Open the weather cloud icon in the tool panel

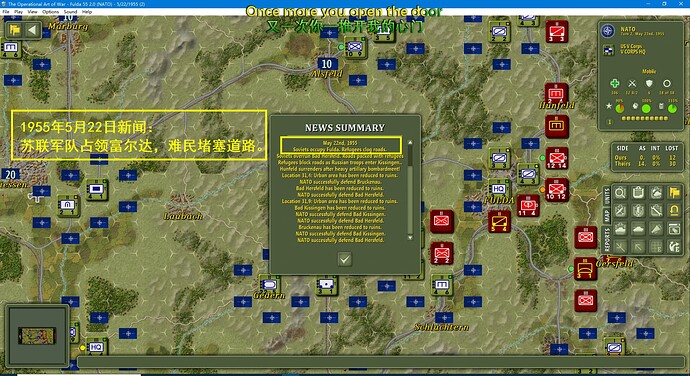click(x=656, y=192)
